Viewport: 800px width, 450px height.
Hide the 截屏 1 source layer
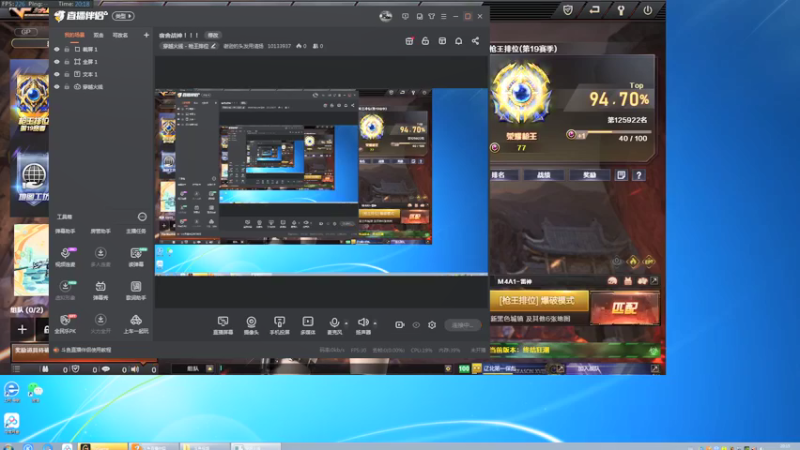click(57, 49)
